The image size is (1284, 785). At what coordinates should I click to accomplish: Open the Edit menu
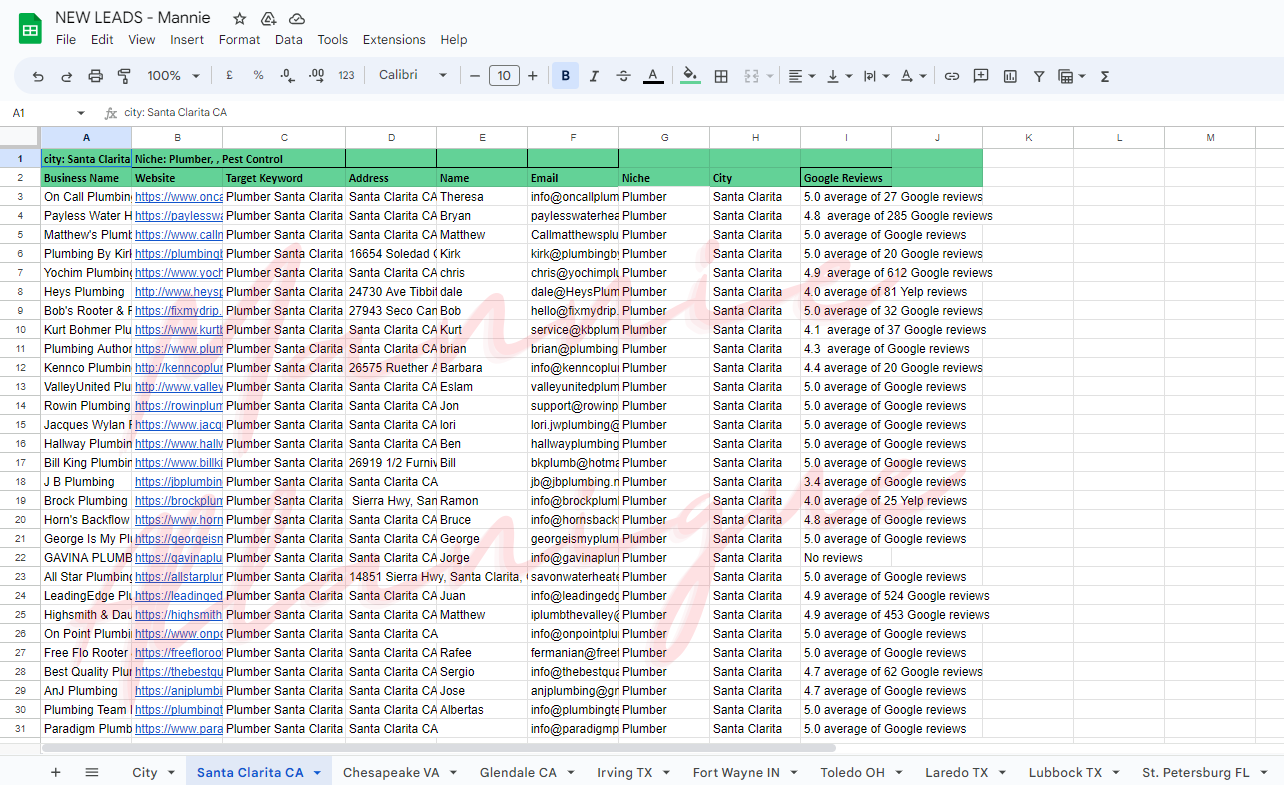pos(102,40)
